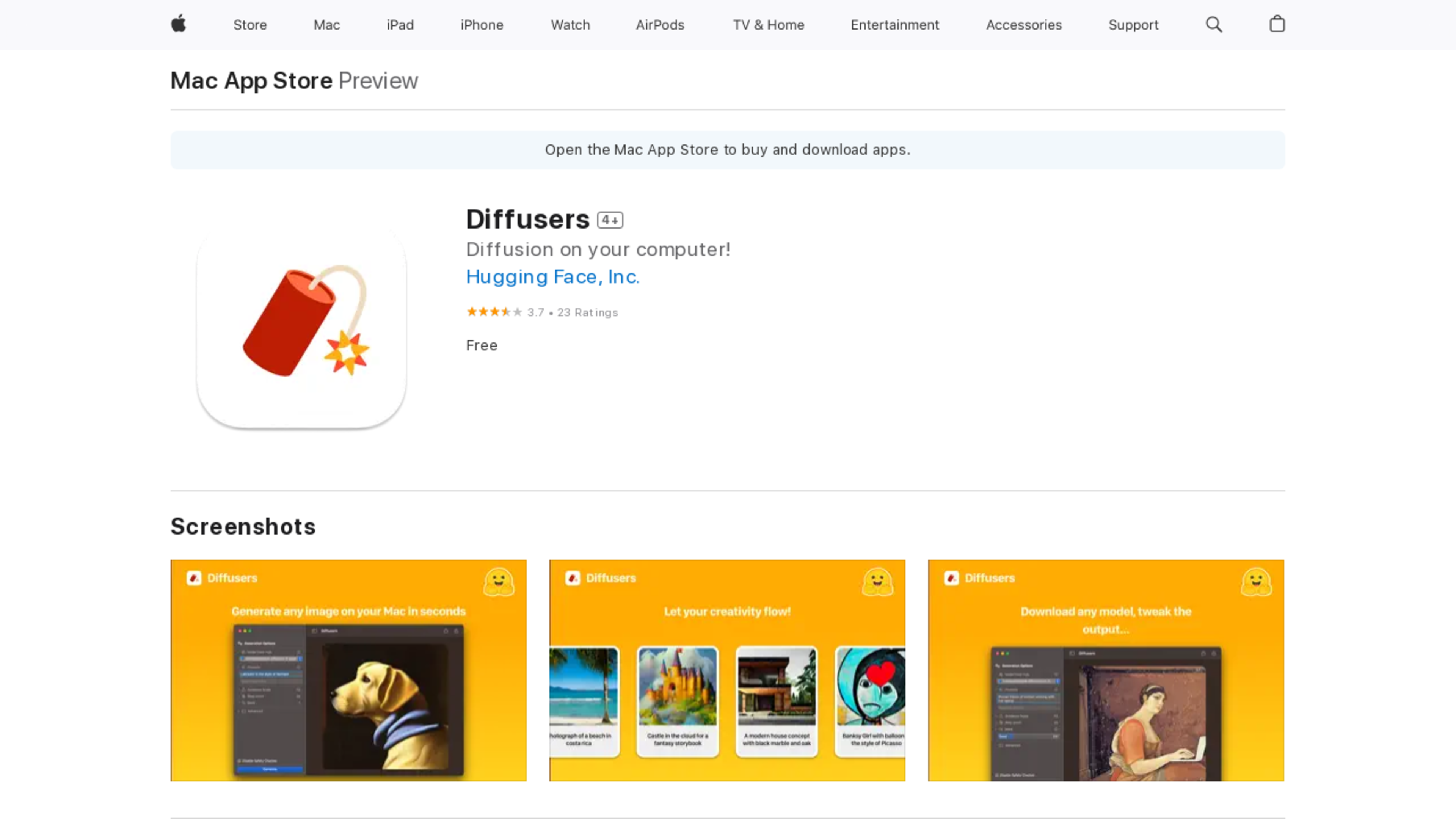Open the Mac menu item

[327, 25]
